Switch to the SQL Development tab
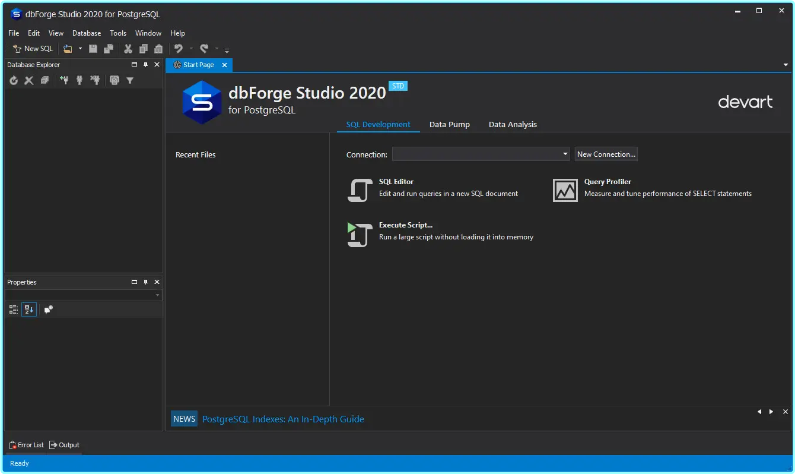795x474 pixels. click(x=378, y=124)
